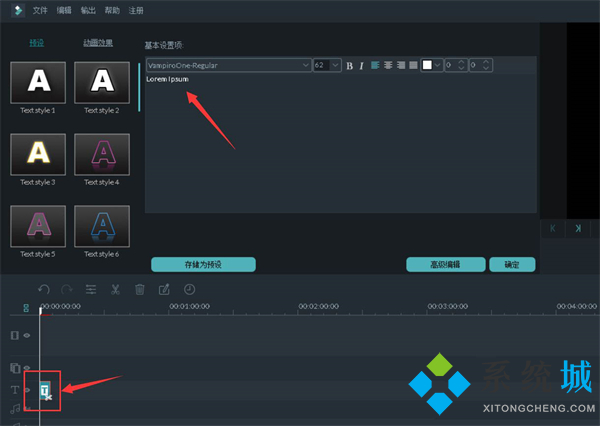600x426 pixels.
Task: Toggle video track visibility eye
Action: pyautogui.click(x=27, y=335)
